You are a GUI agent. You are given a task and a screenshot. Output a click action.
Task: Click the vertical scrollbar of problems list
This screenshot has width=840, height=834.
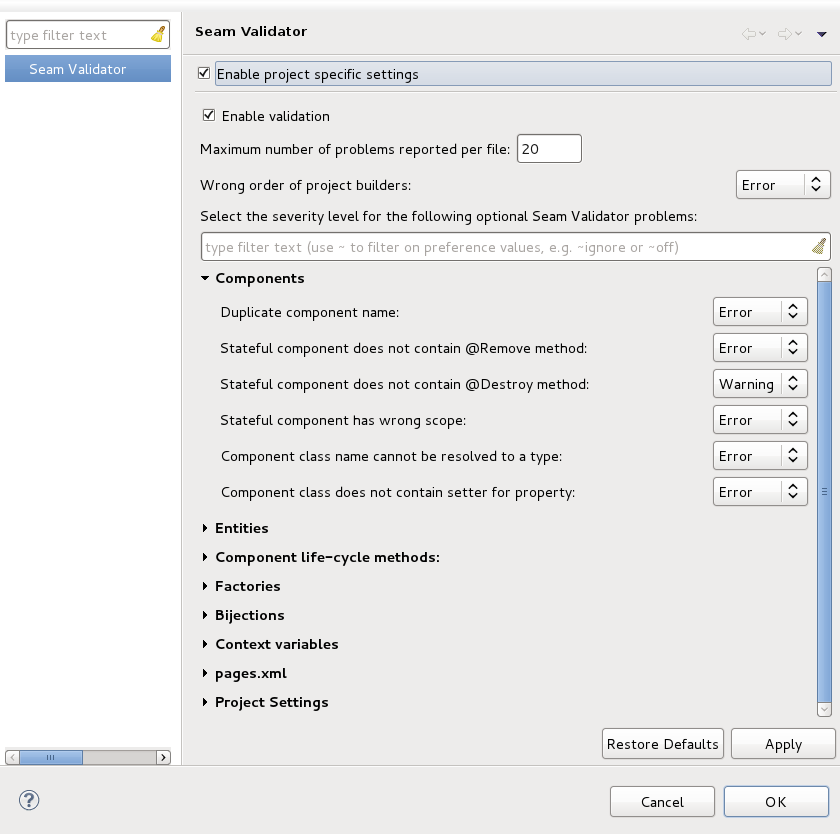tap(824, 490)
